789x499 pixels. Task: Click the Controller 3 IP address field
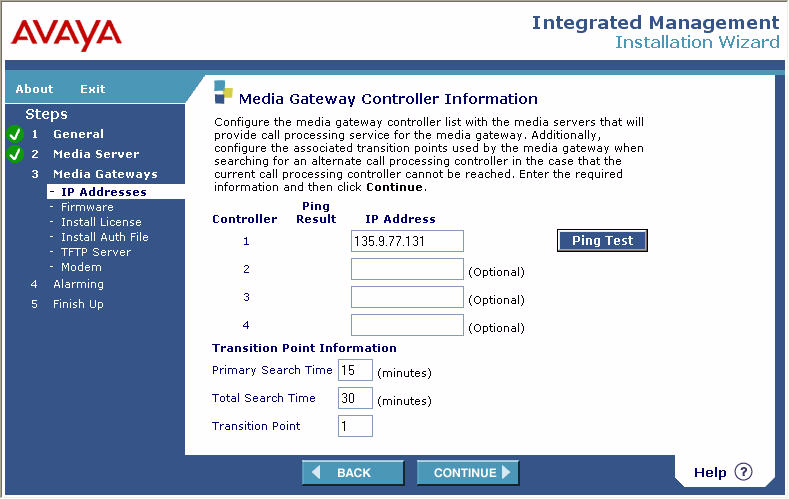407,297
